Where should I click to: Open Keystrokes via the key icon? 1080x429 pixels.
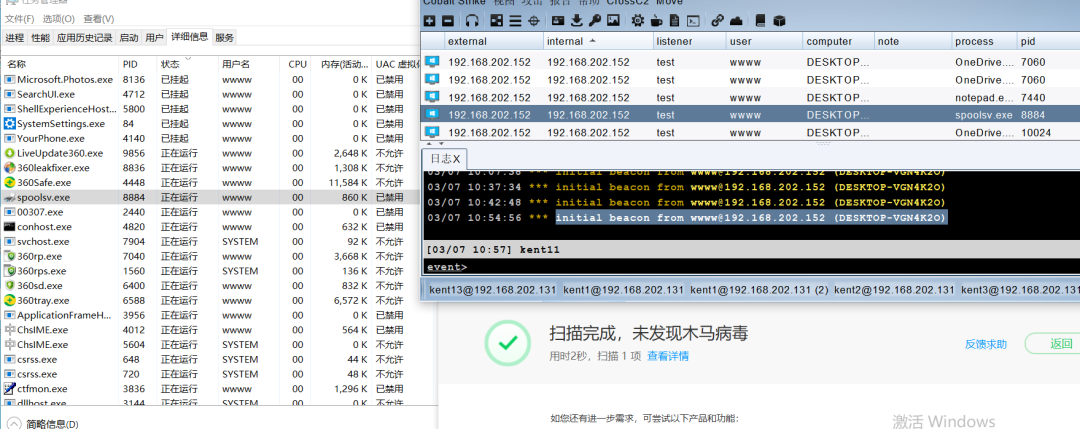[594, 21]
